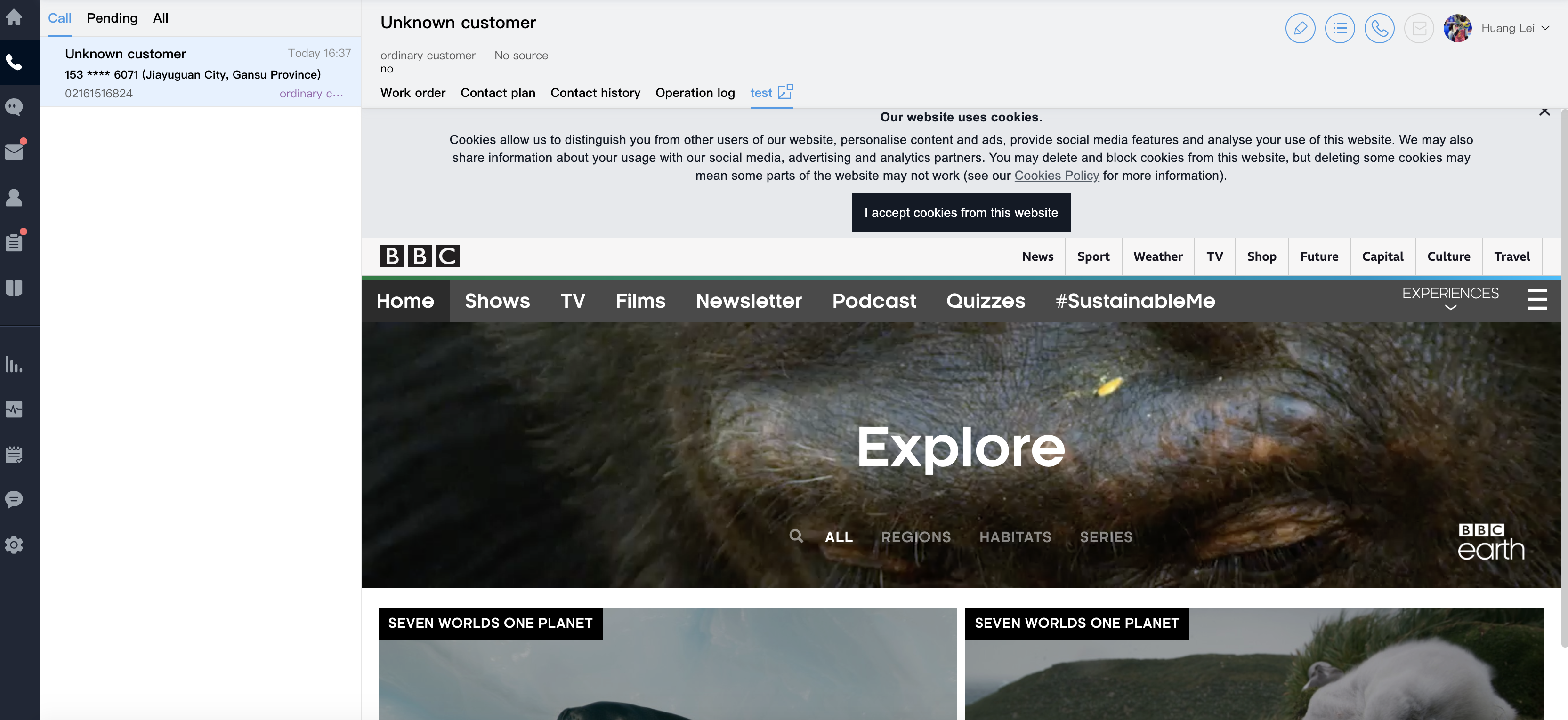Choose the SERIES explore filter
The image size is (1568, 720).
tap(1106, 537)
